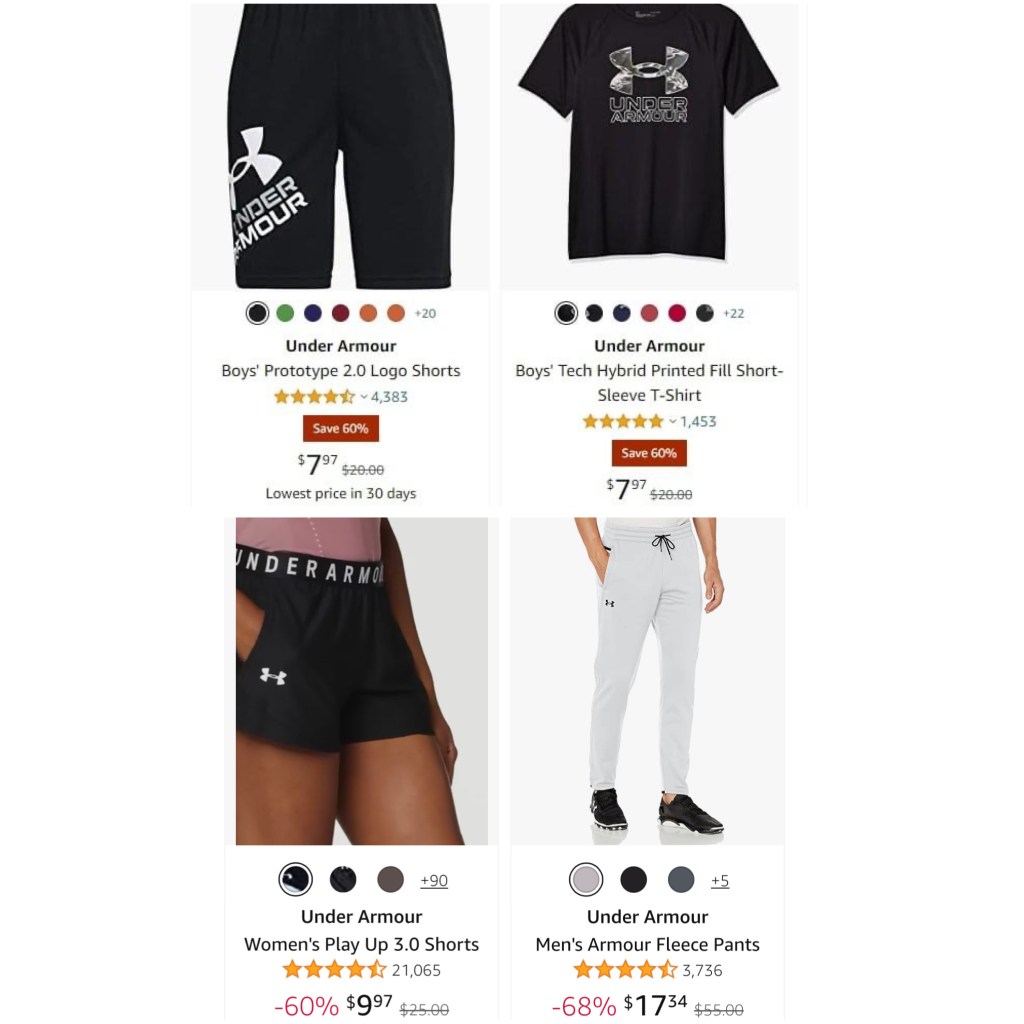Select green swatch for Prototype 2.0 Logo Shorts
The width and height of the screenshot is (1024, 1024).
[285, 313]
